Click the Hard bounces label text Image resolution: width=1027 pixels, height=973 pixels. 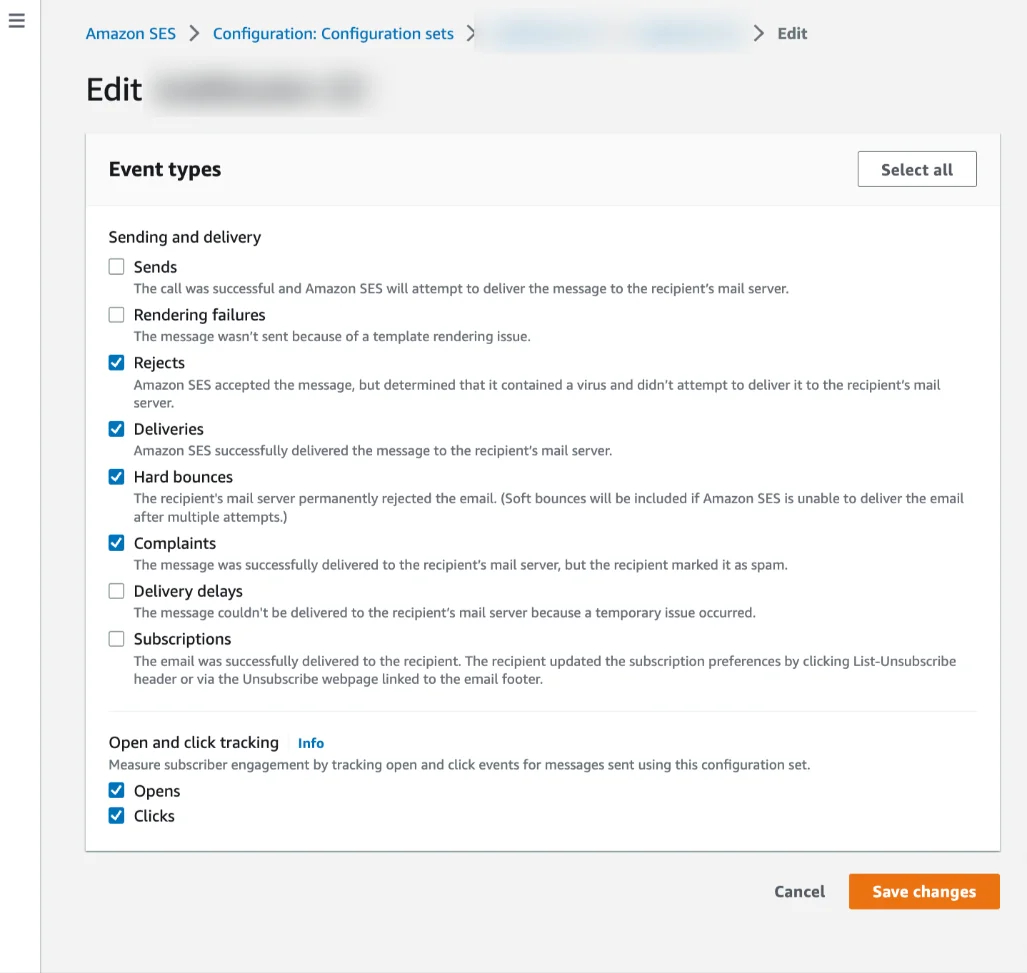click(183, 477)
